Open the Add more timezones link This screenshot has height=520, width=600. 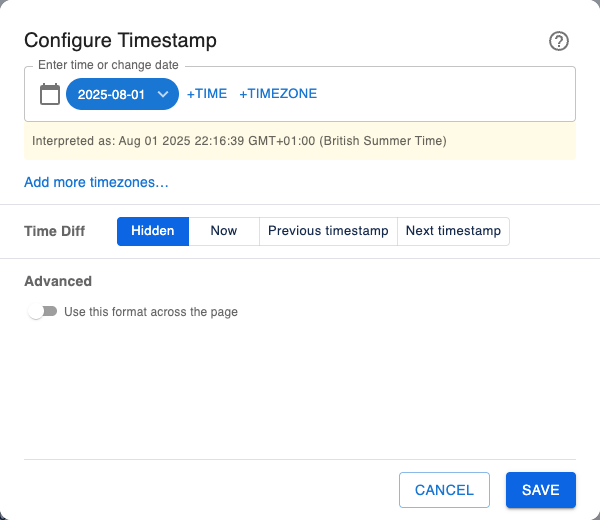[x=96, y=182]
